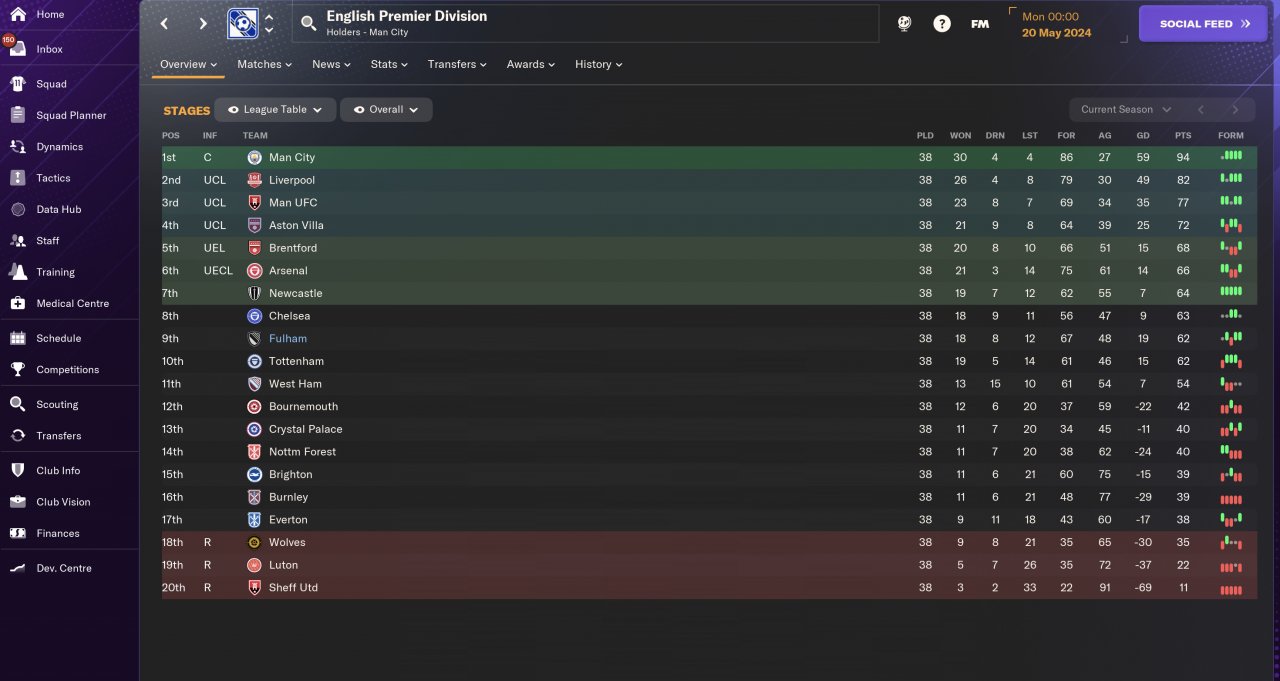Open the Inbox sidebar icon
The height and width of the screenshot is (681, 1280).
(17, 49)
